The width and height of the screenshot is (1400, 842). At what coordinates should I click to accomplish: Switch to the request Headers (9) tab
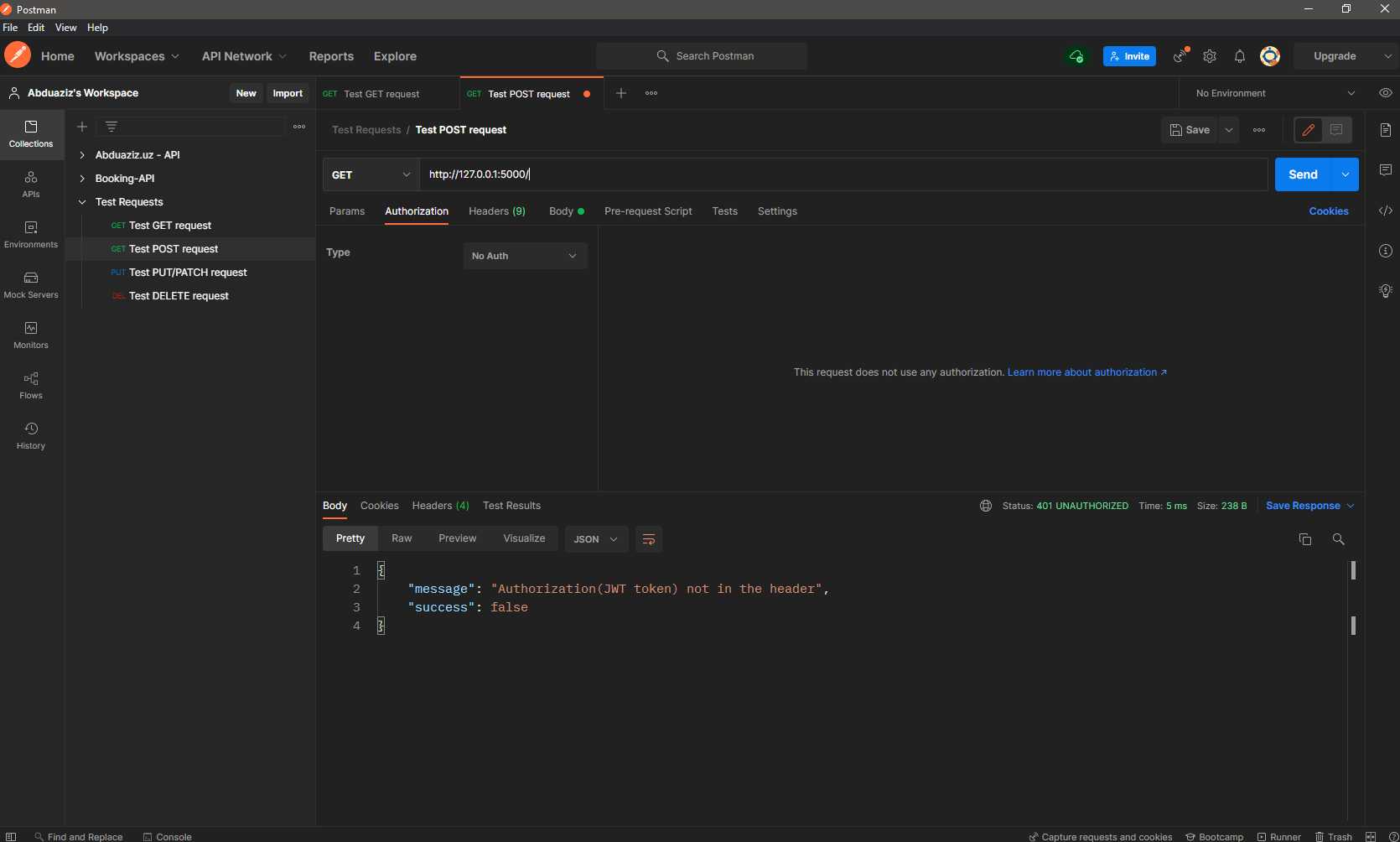(x=497, y=211)
